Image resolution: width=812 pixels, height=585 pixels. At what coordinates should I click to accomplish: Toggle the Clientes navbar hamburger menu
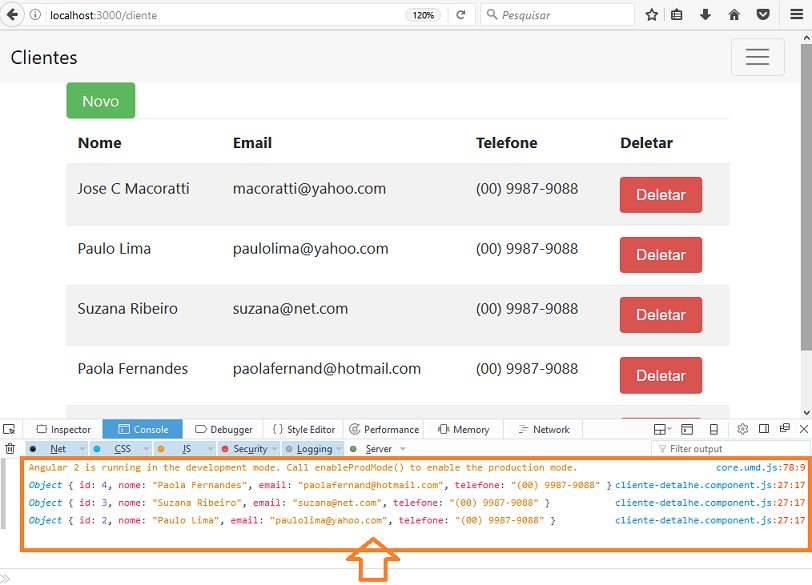coord(758,57)
